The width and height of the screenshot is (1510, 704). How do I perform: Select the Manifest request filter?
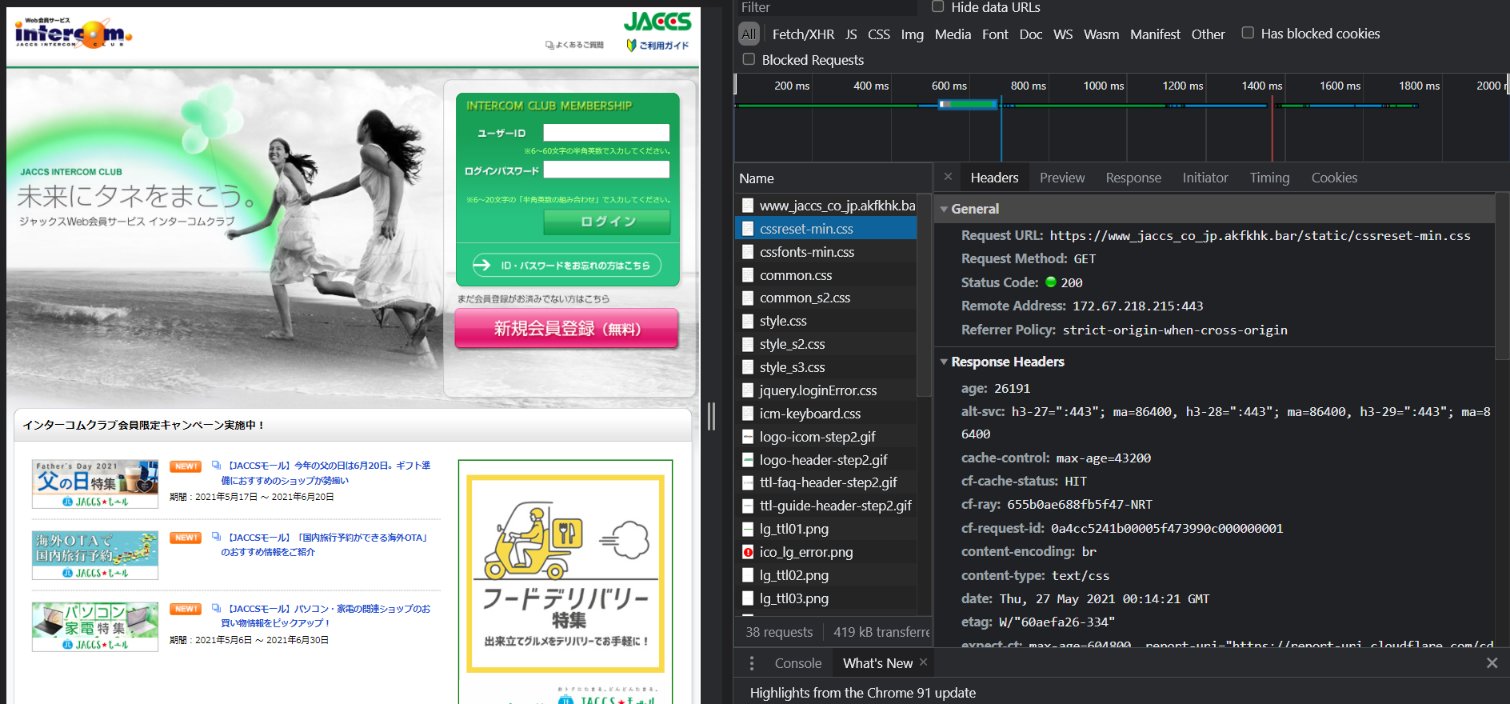point(1155,34)
